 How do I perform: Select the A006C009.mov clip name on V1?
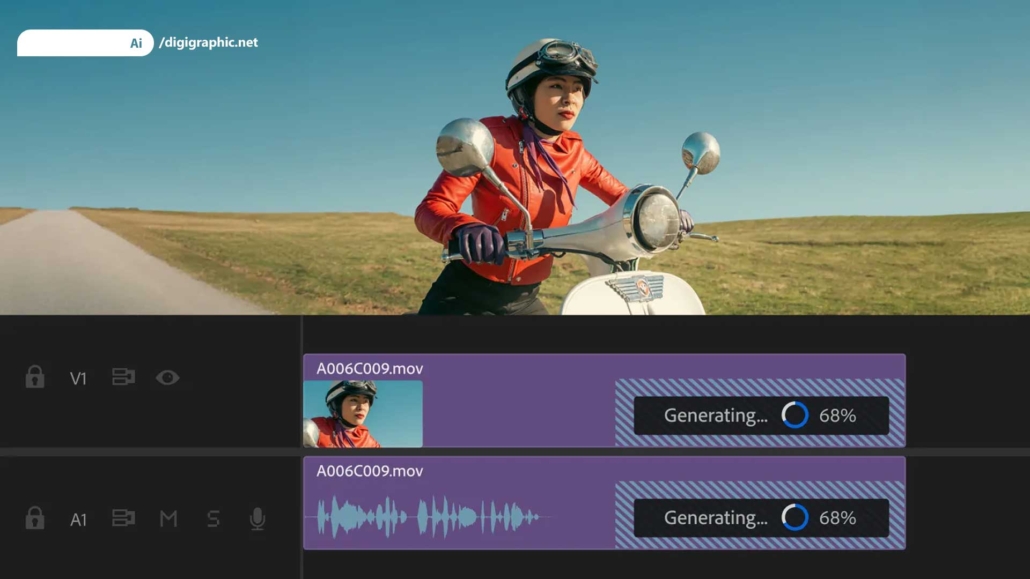(369, 369)
